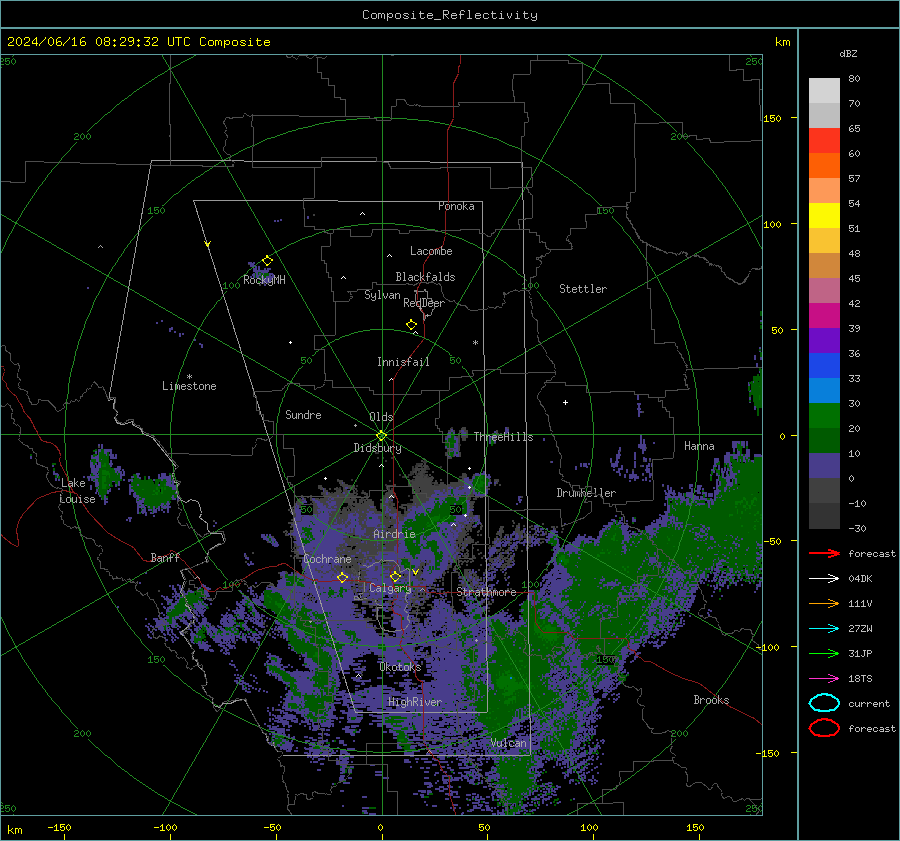Click the red forecast ellipse icon
The width and height of the screenshot is (900, 841).
click(x=824, y=728)
